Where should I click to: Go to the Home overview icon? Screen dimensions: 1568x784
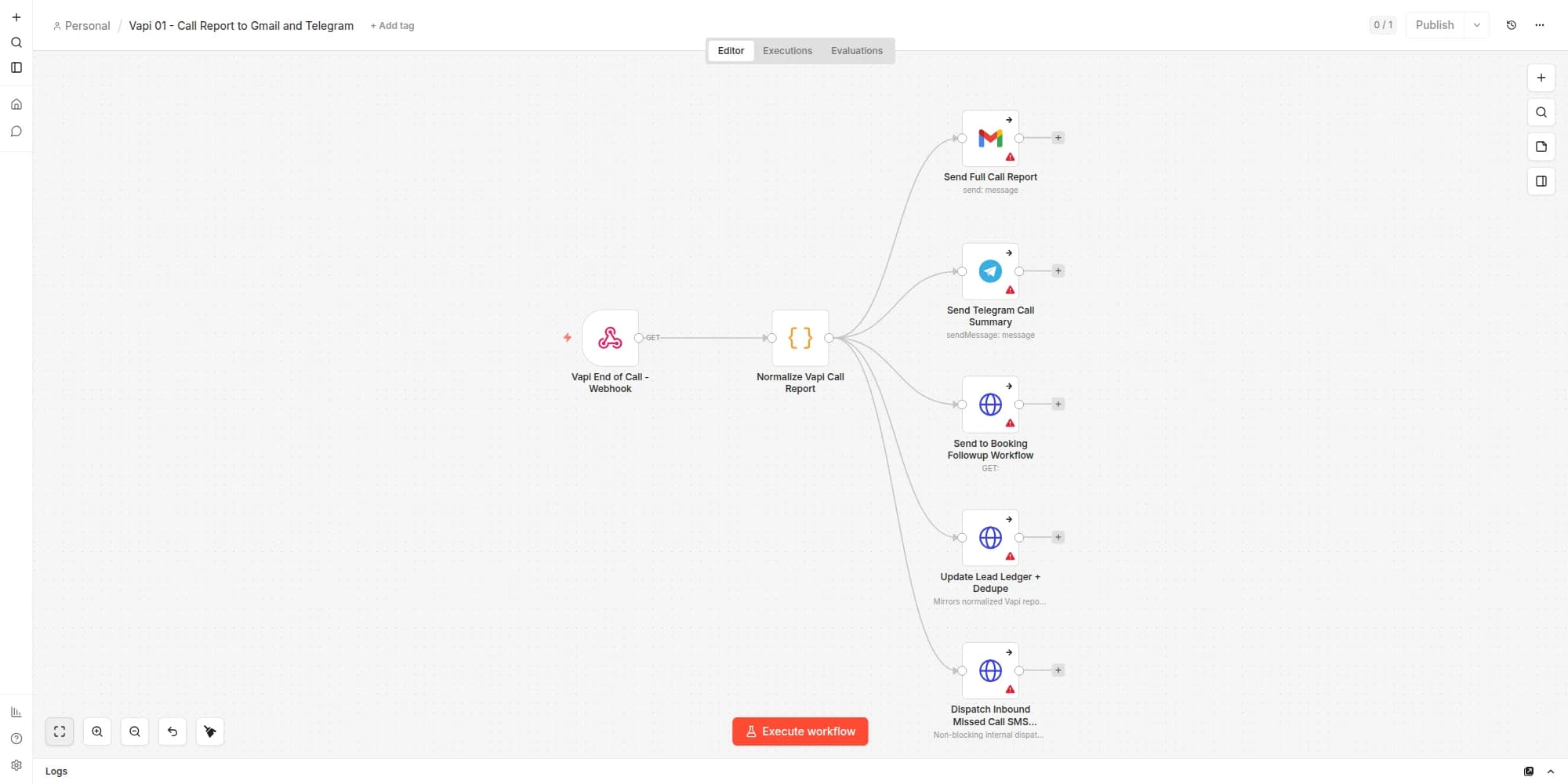16,104
